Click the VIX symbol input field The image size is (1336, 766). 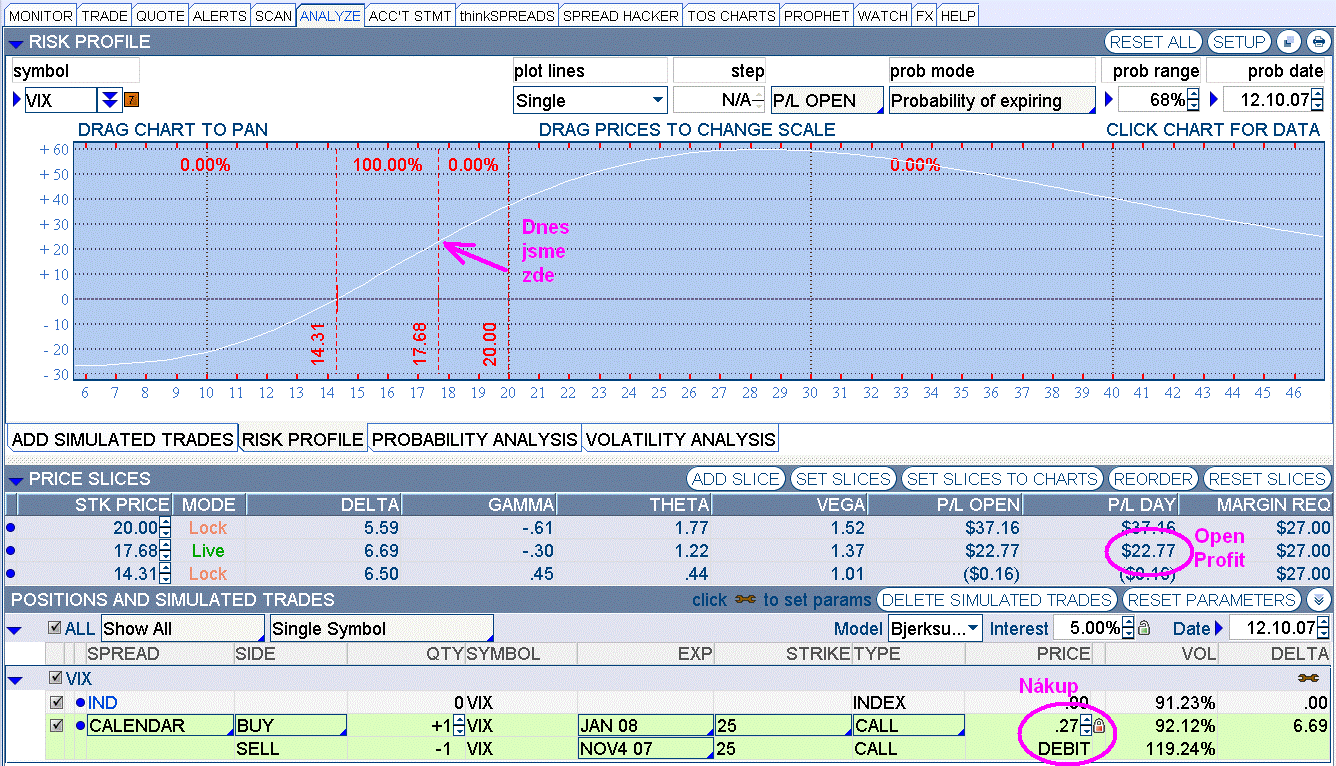60,100
